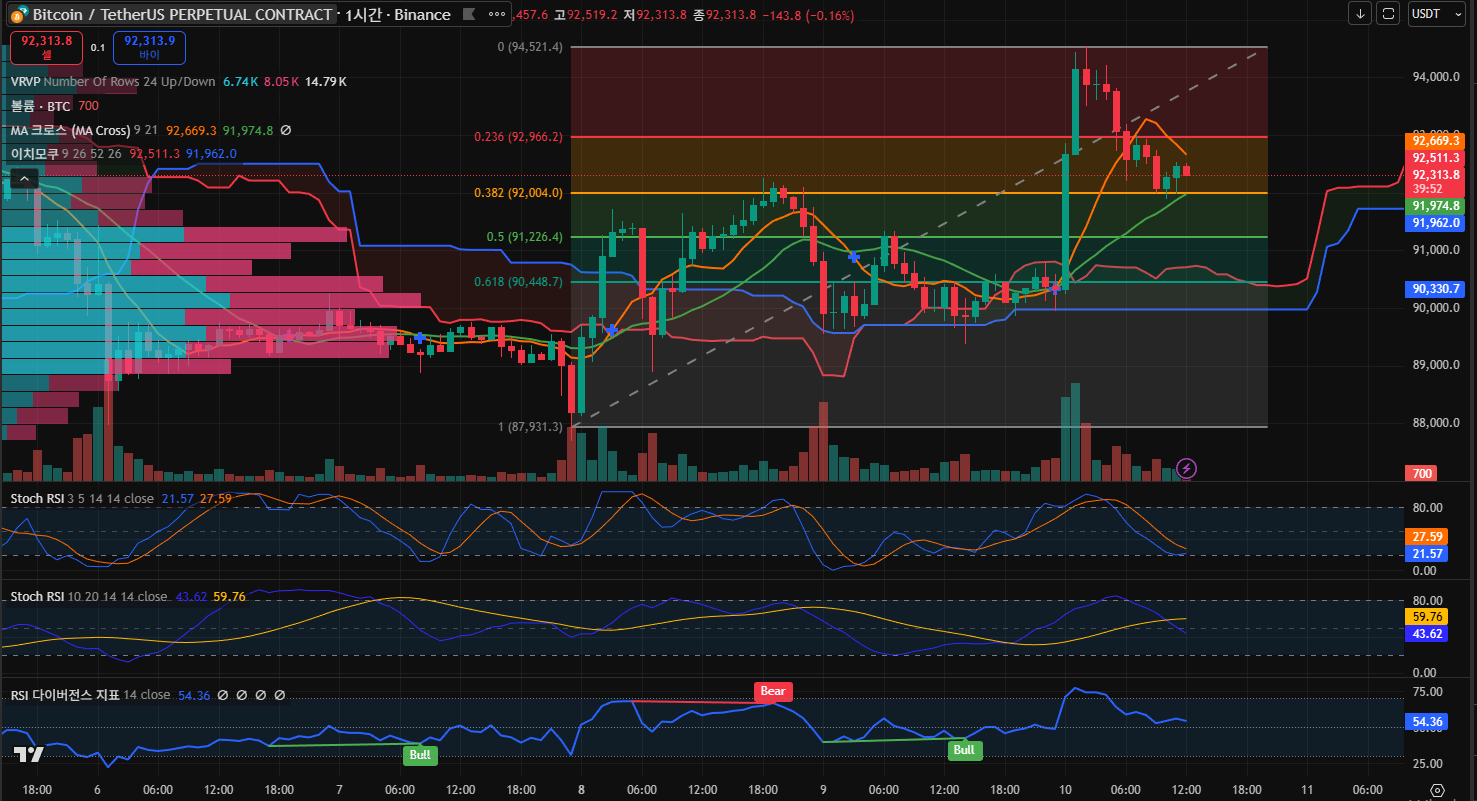Click the fullscreen frame icon
1477x801 pixels.
coord(1388,13)
